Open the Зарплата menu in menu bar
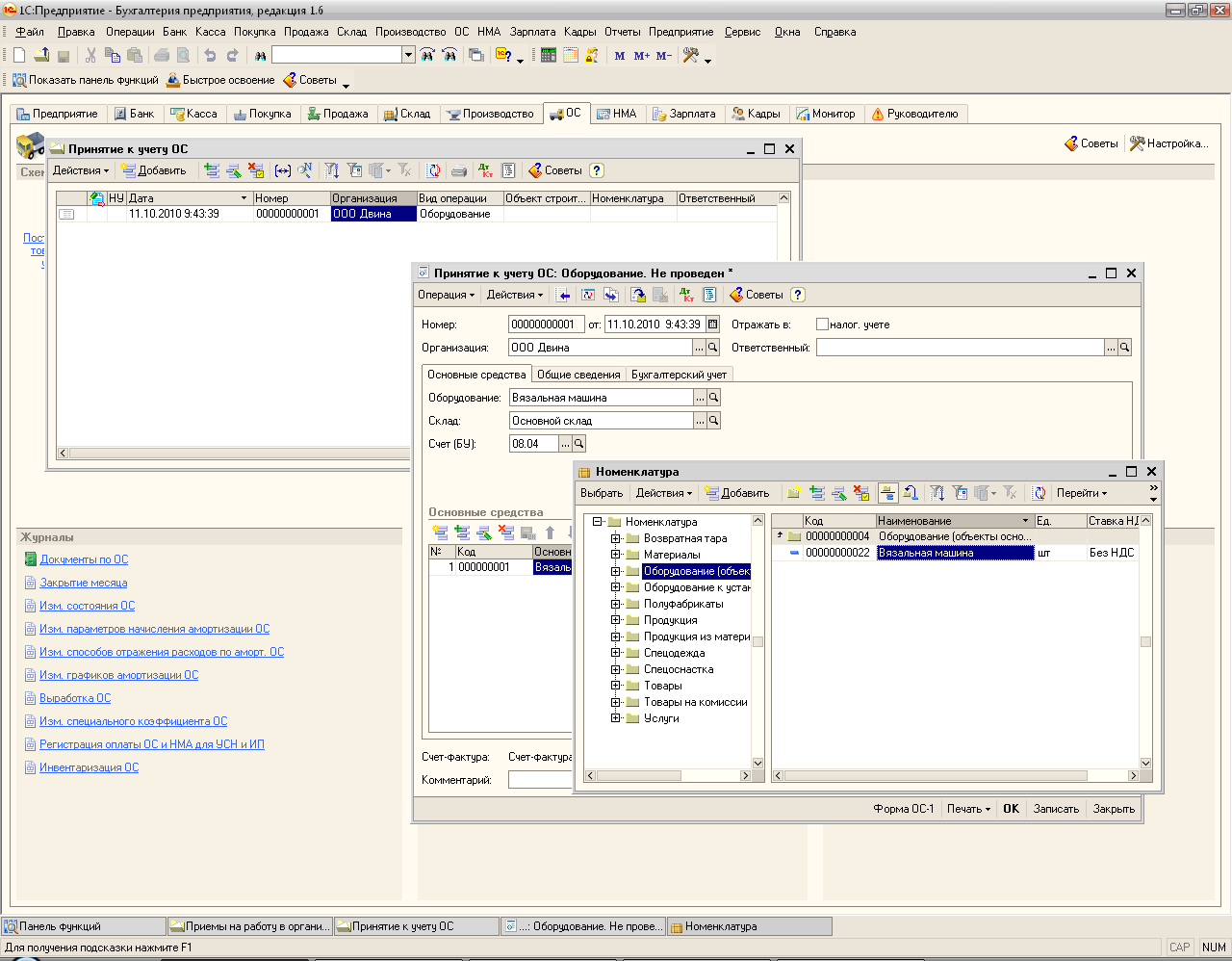The height and width of the screenshot is (961, 1232). [x=532, y=32]
